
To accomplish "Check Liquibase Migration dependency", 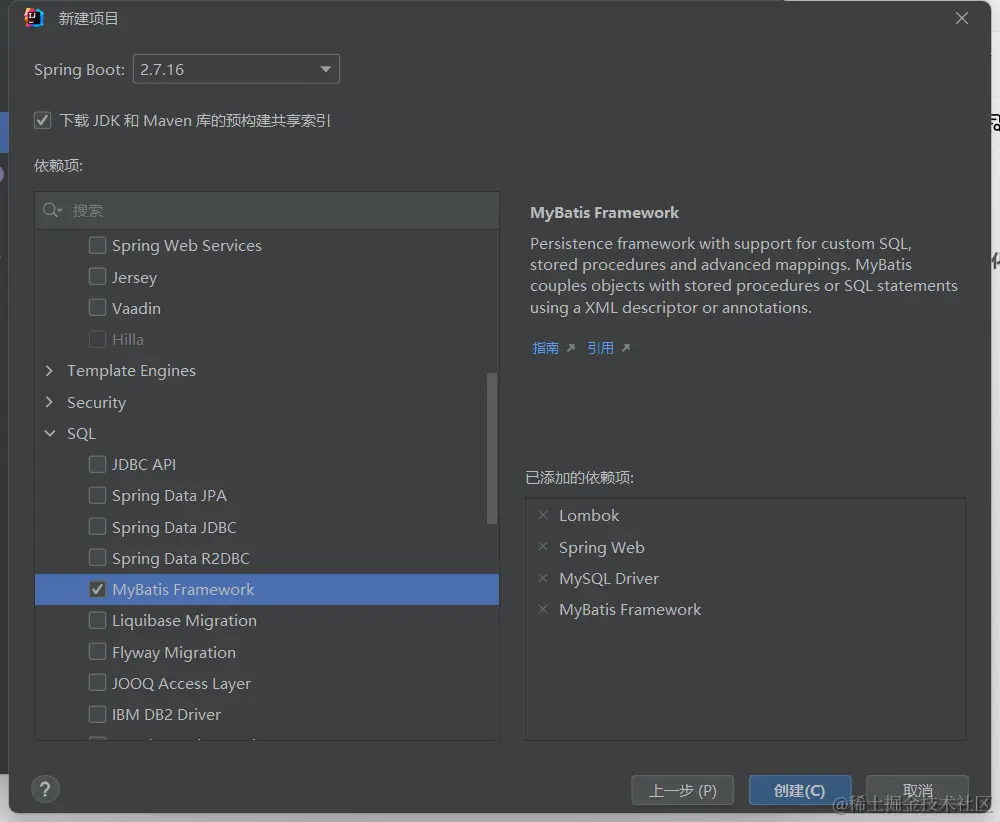I will pos(97,620).
